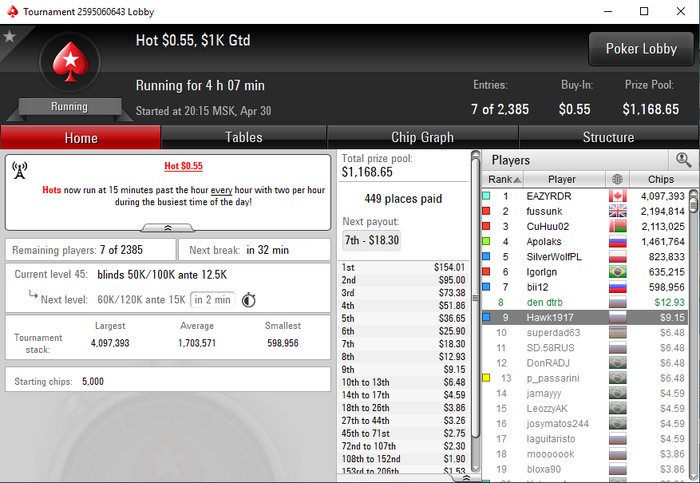Image resolution: width=700 pixels, height=483 pixels.
Task: Click the clock icon beside next level
Action: [249, 300]
